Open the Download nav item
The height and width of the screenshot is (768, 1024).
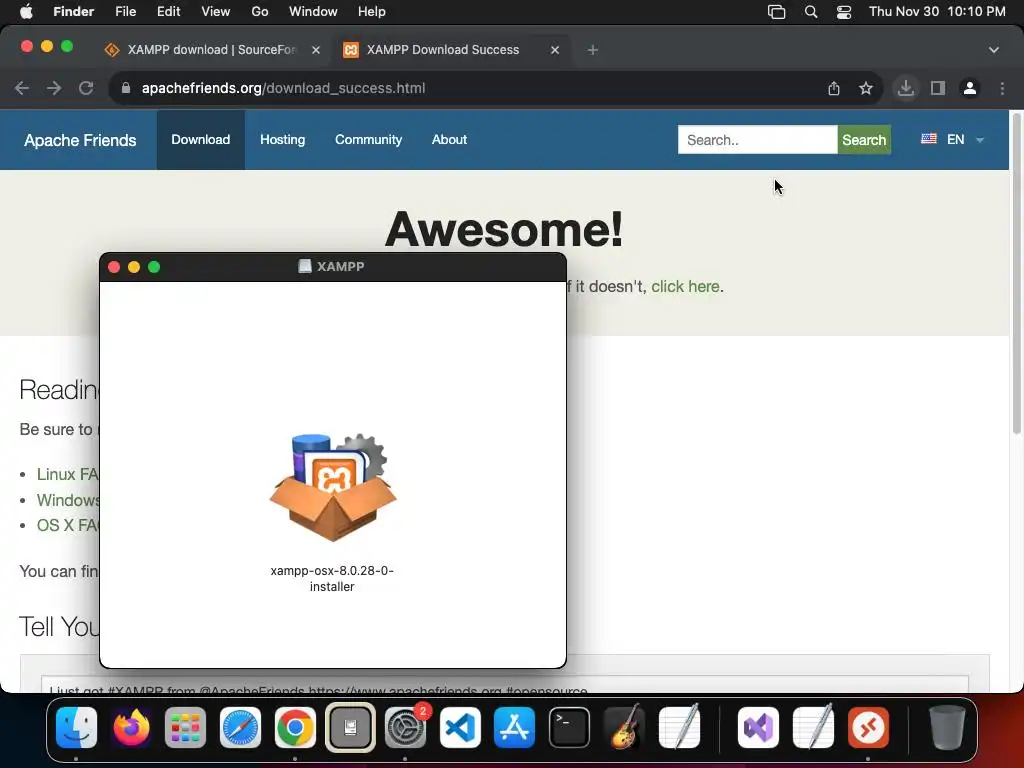(x=200, y=140)
